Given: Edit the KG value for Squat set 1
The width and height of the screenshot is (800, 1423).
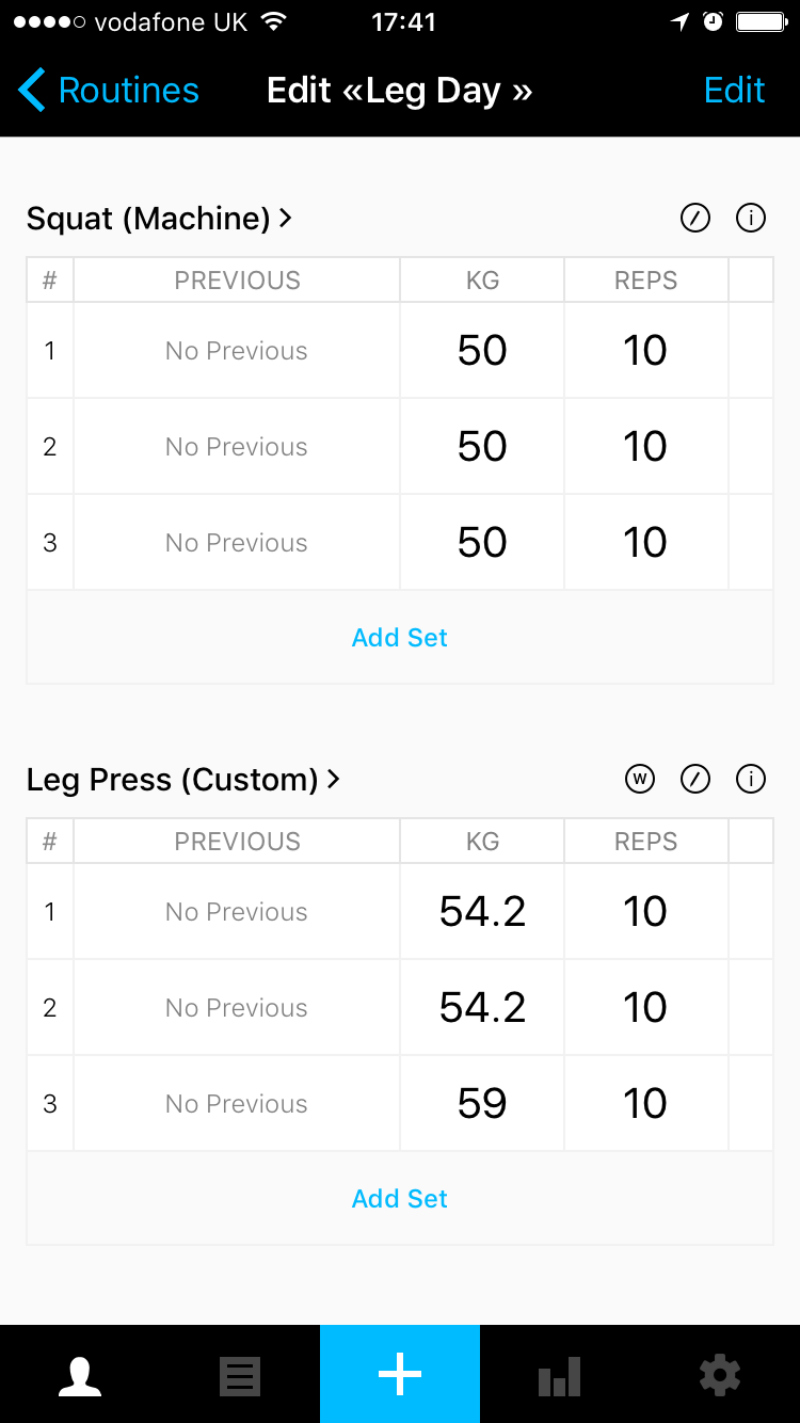Looking at the screenshot, I should [482, 351].
